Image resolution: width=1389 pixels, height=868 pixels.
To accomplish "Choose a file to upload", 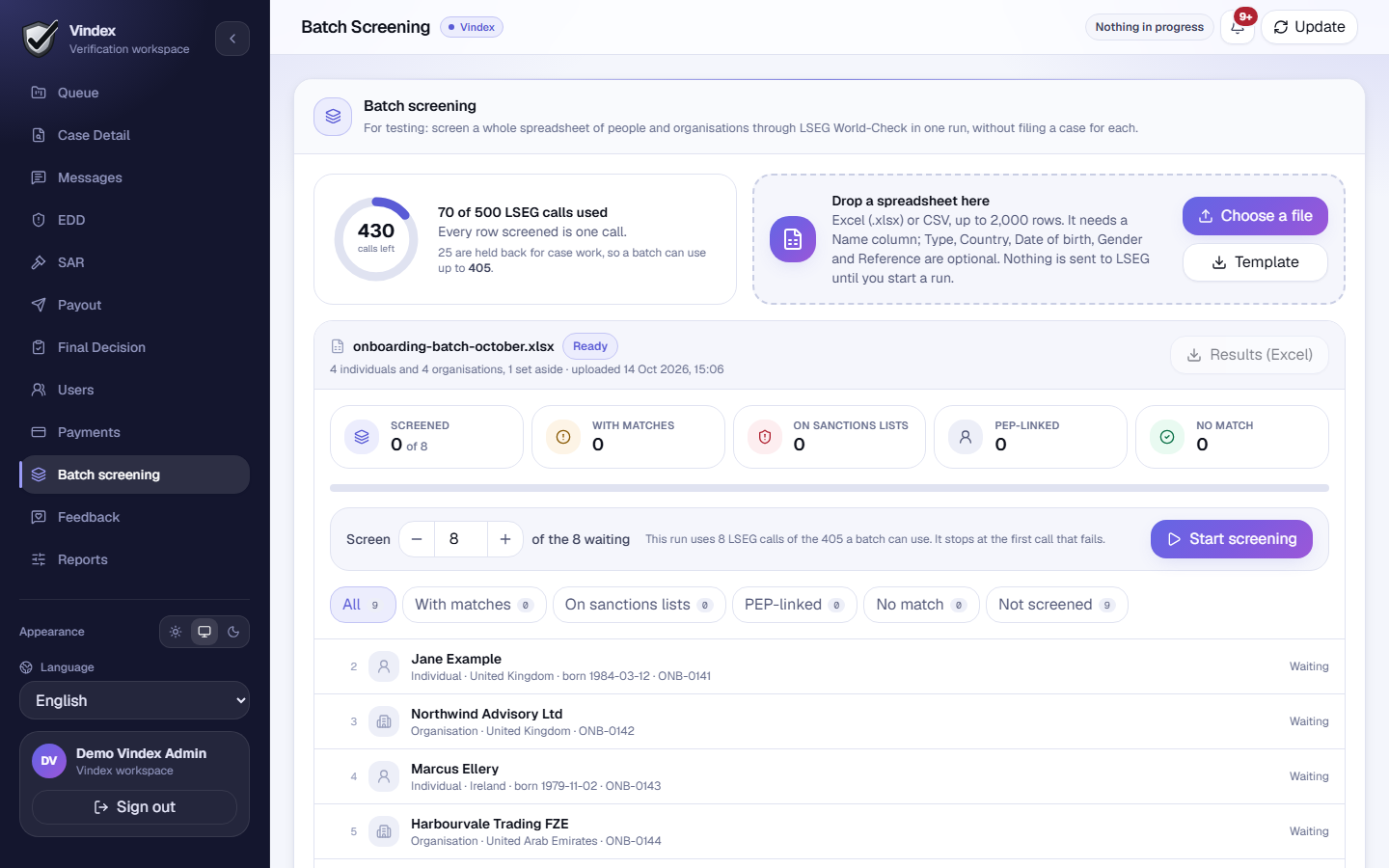I will 1255,216.
